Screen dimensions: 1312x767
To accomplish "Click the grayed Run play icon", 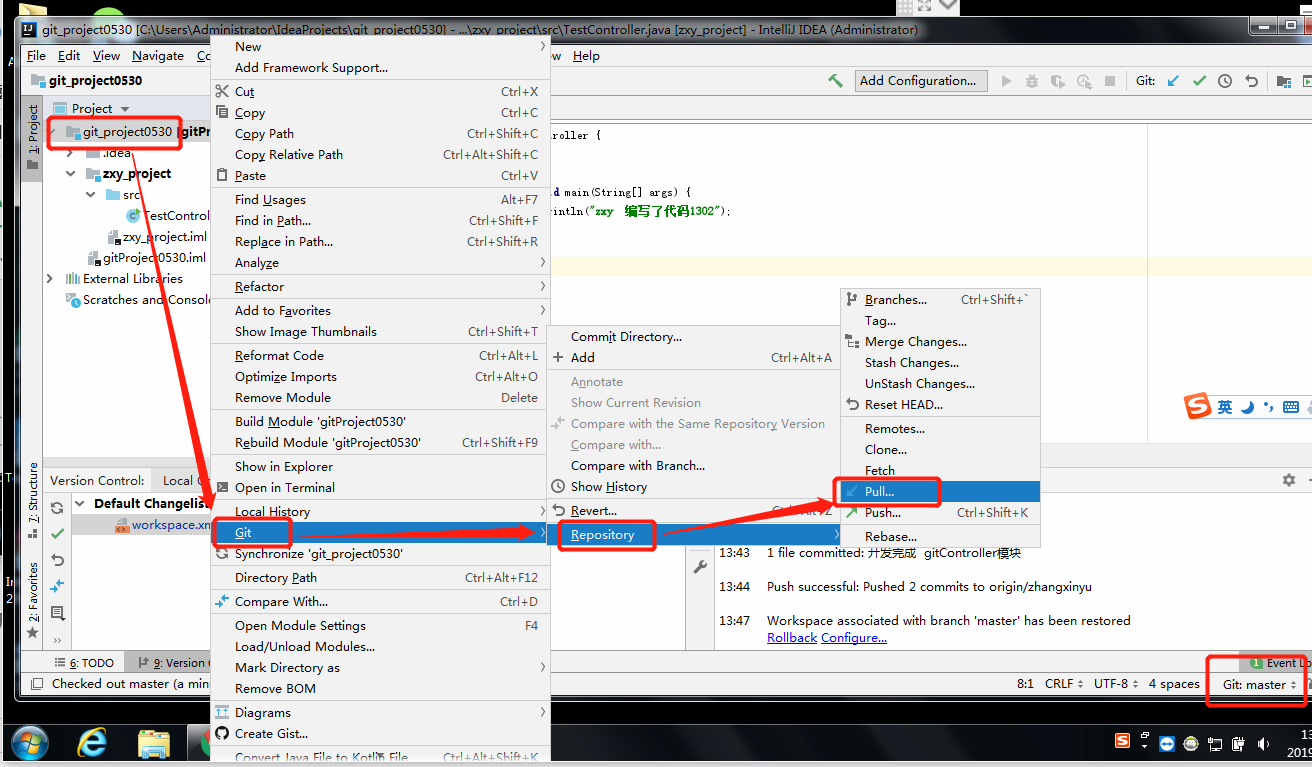I will coord(1007,81).
